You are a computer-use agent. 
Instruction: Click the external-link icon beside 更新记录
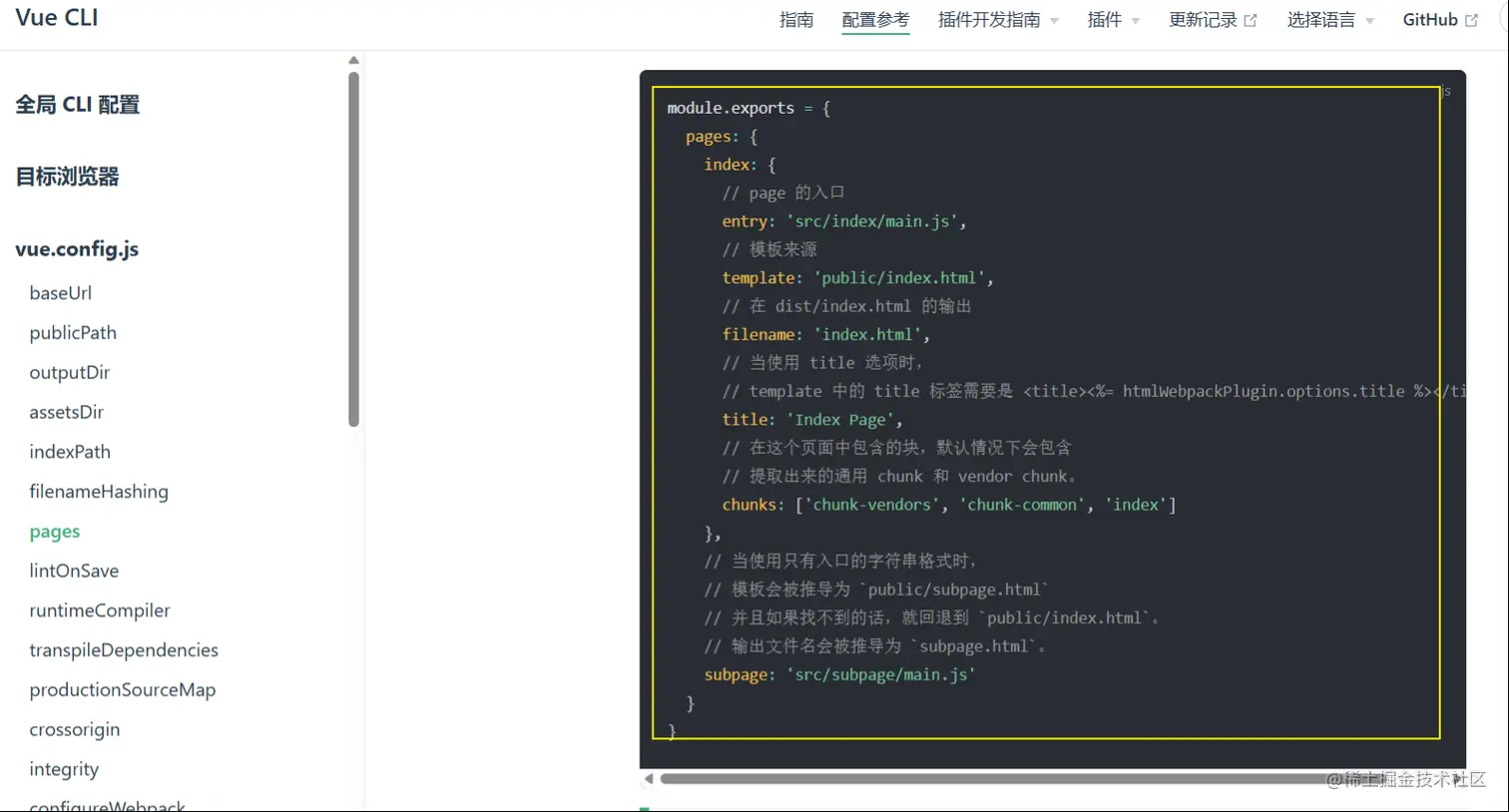pos(1251,20)
